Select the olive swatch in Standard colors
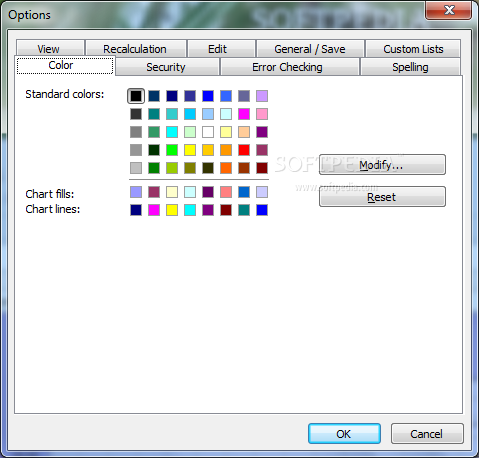The image size is (479, 458). coord(190,168)
